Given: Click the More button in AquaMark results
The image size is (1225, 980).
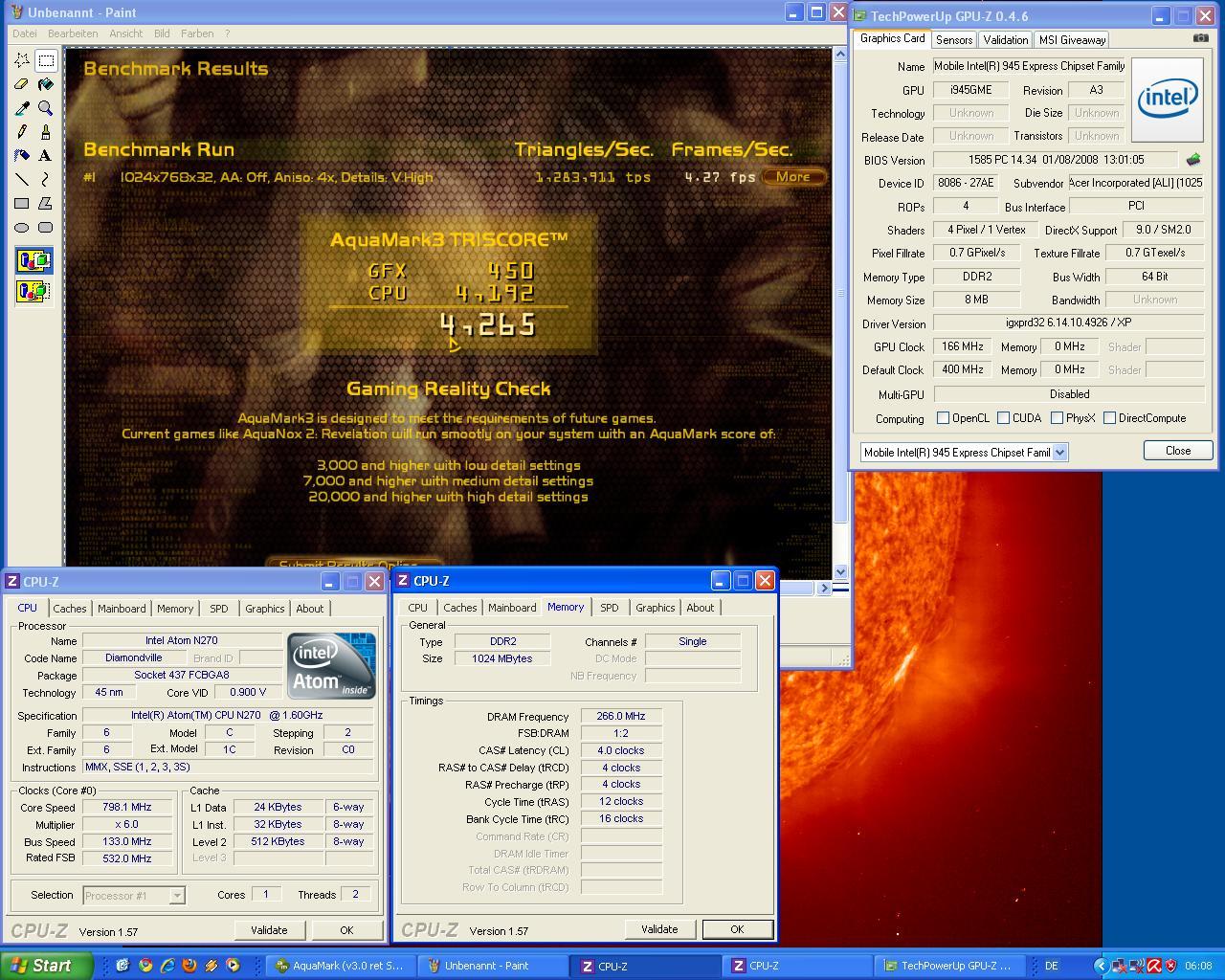Looking at the screenshot, I should (x=792, y=177).
